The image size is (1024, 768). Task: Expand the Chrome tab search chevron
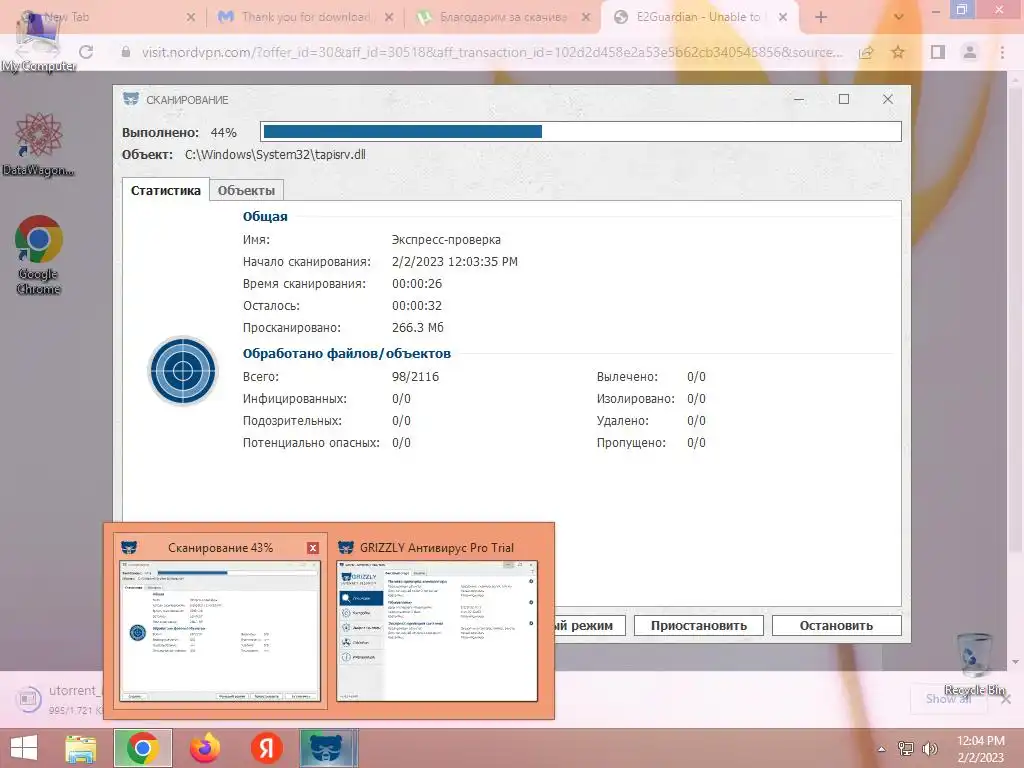899,18
